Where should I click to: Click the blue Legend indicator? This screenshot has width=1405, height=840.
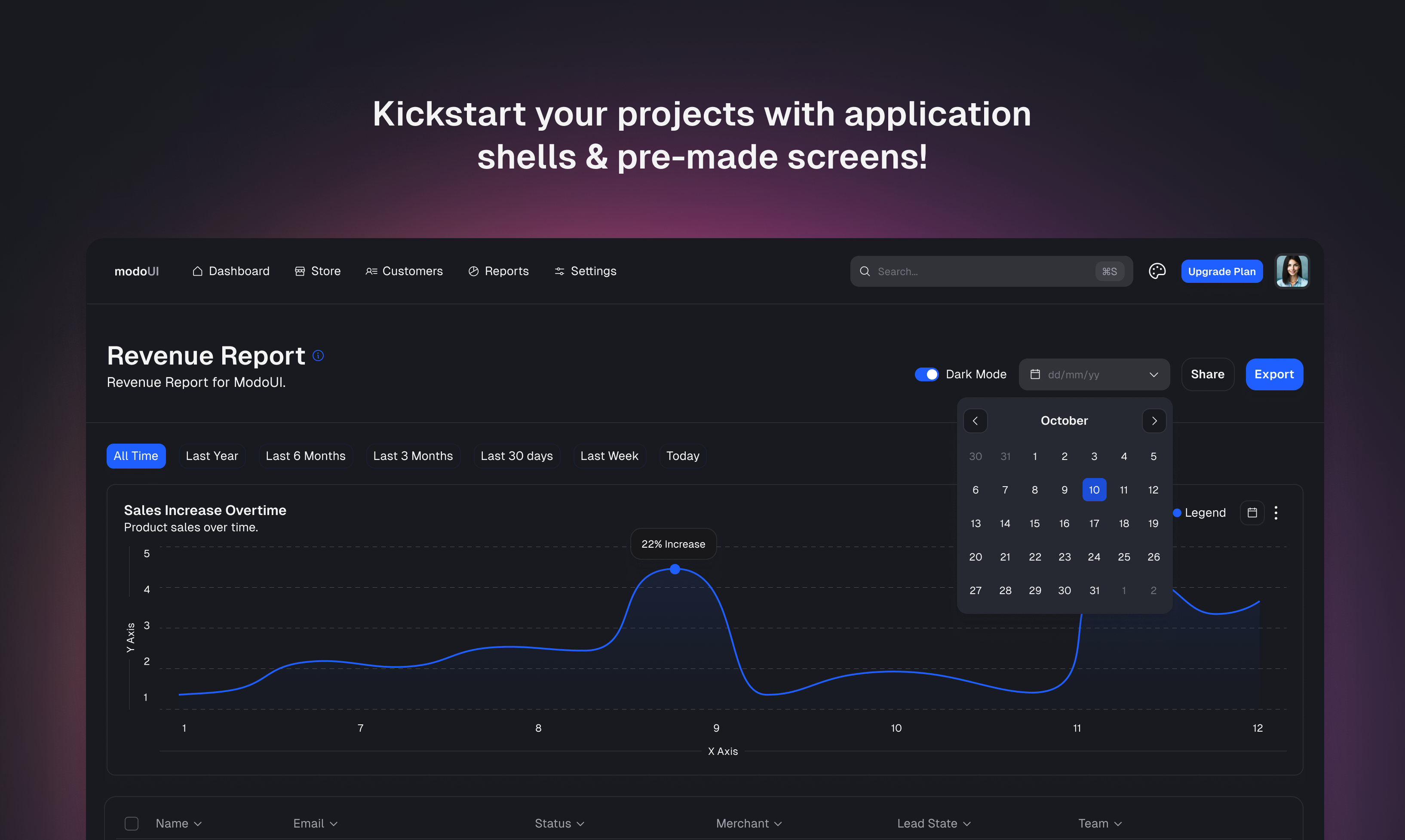tap(1177, 513)
